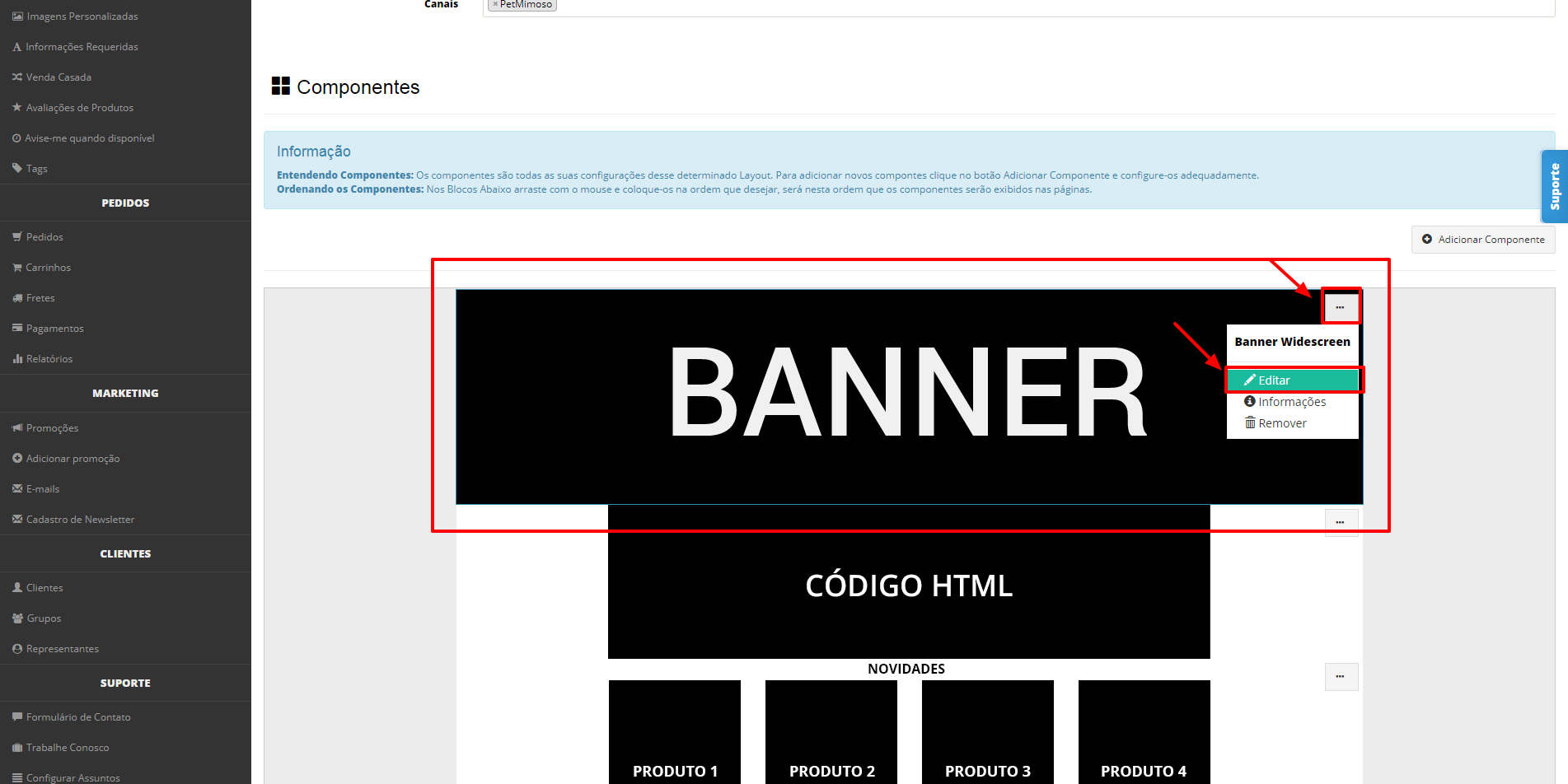Select the CÓDIGO HTML component block
This screenshot has width=1568, height=784.
point(909,581)
